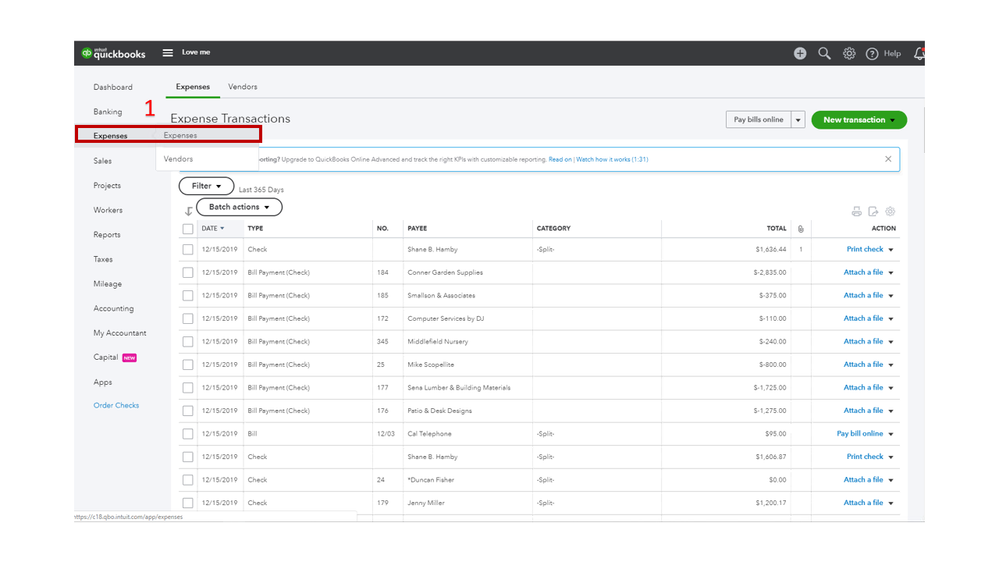
Task: Select the Expenses tab at top
Action: tap(192, 87)
